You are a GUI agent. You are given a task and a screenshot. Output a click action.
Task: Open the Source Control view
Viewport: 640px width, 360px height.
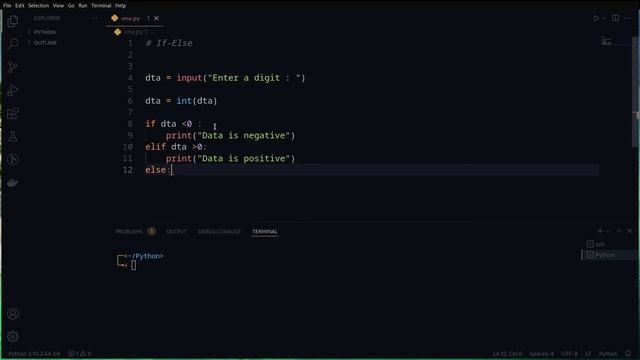pos(13,67)
